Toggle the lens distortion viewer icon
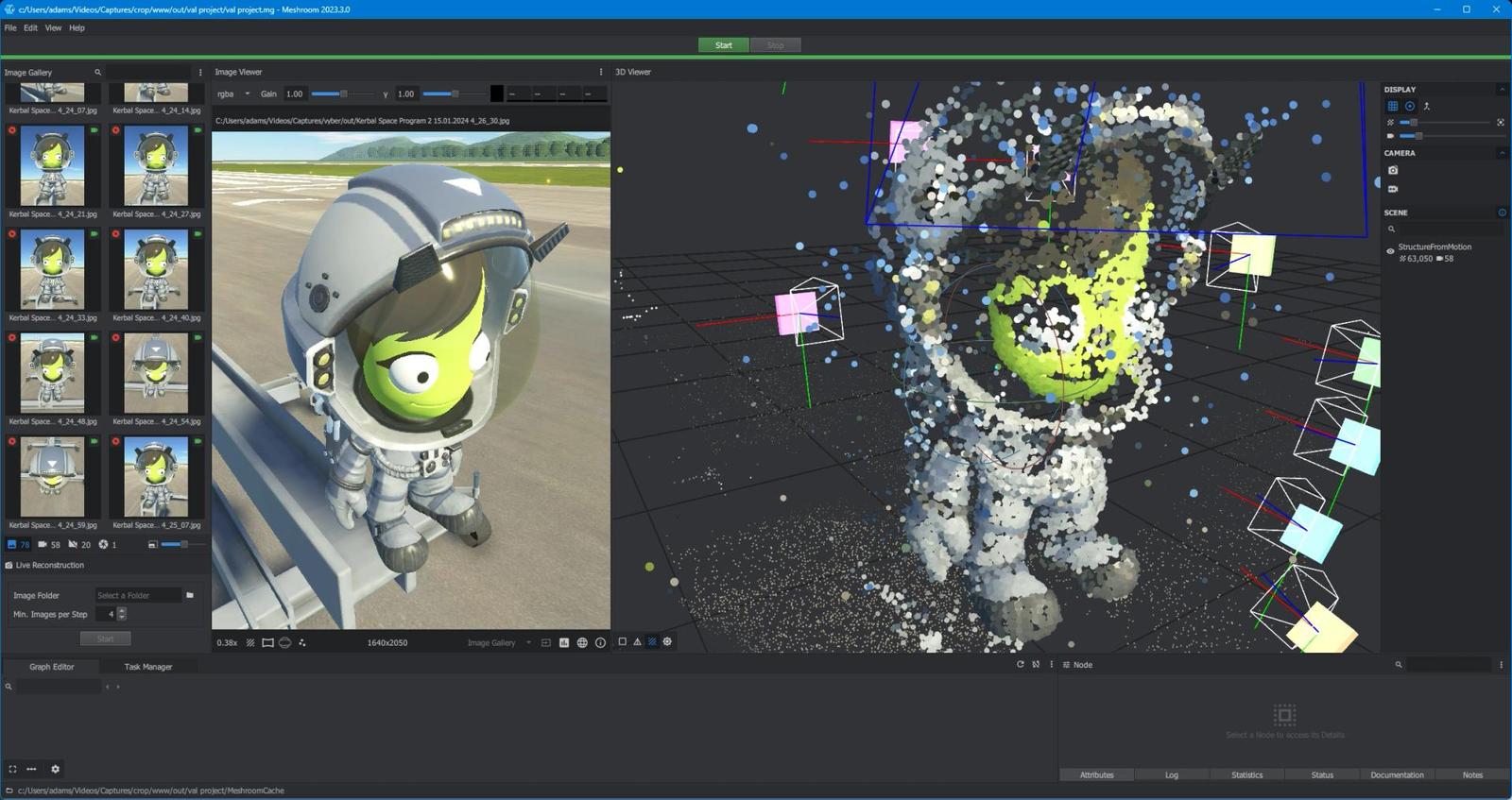 click(267, 642)
